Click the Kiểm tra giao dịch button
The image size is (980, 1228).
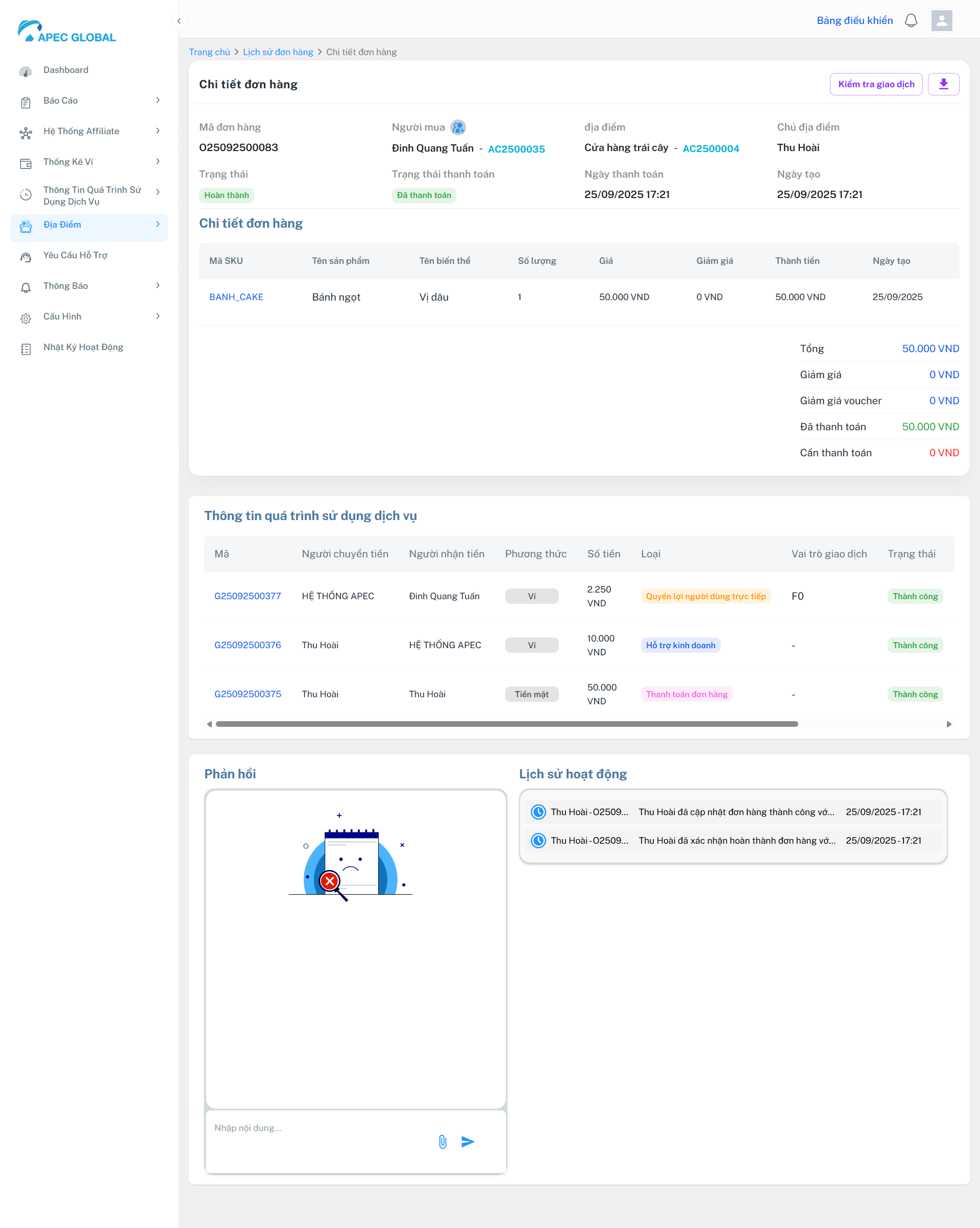click(x=876, y=84)
